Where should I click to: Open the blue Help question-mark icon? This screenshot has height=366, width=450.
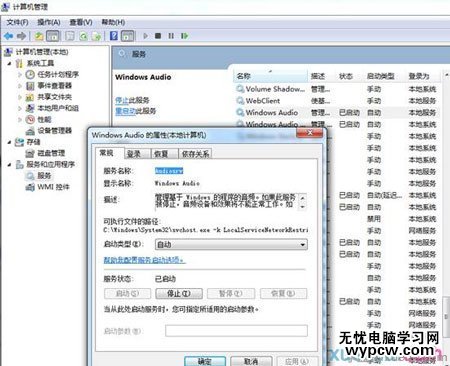[x=114, y=36]
